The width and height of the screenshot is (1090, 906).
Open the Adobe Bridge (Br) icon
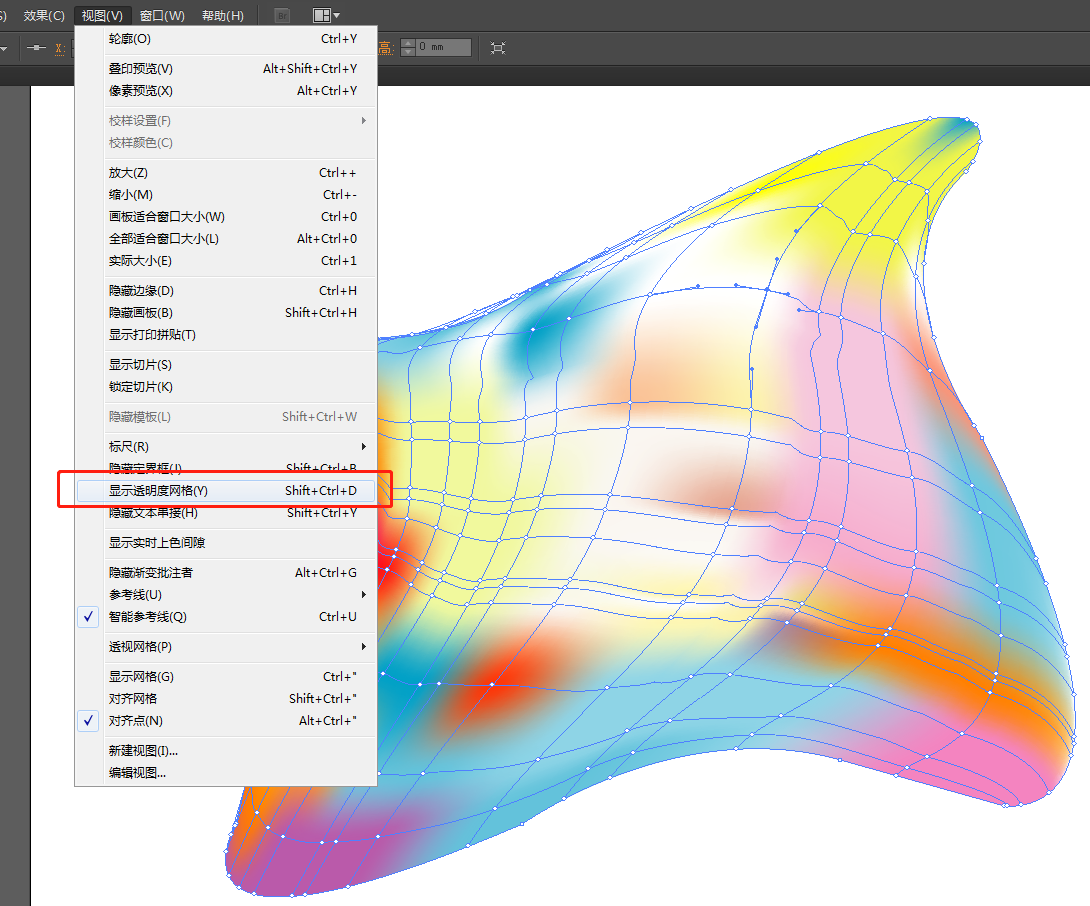coord(282,15)
